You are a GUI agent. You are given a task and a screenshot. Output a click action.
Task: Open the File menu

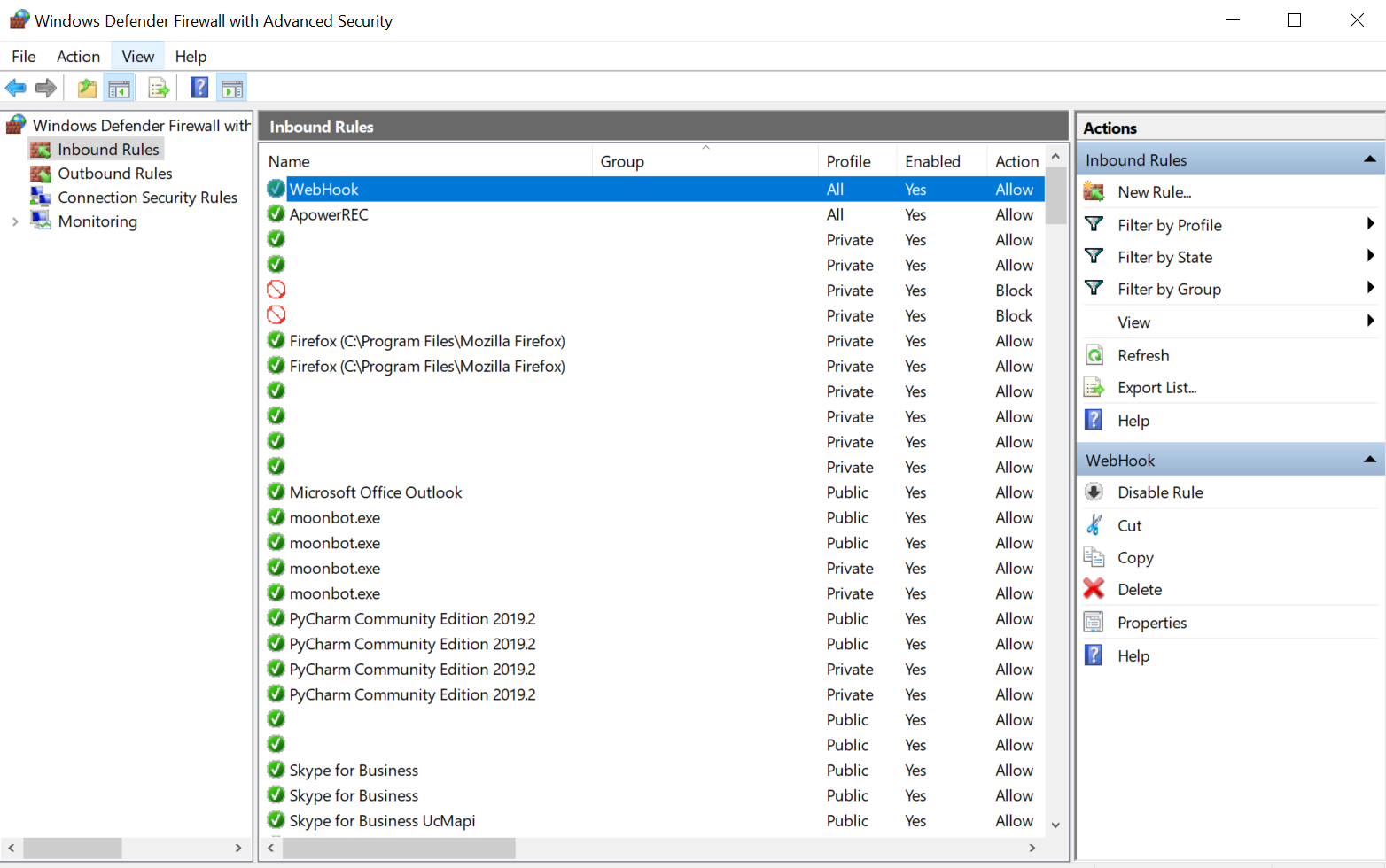(24, 57)
